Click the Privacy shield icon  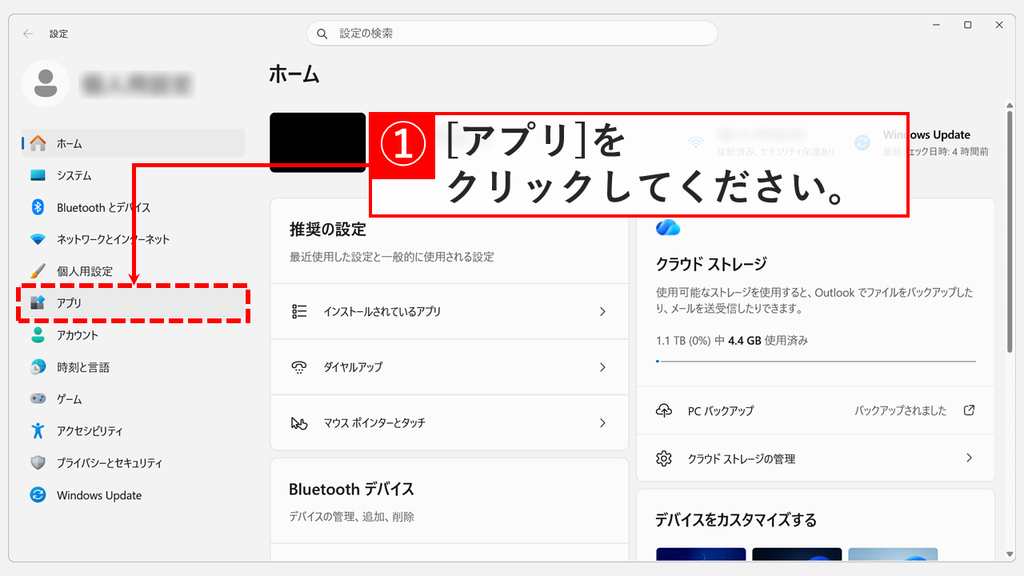(38, 462)
